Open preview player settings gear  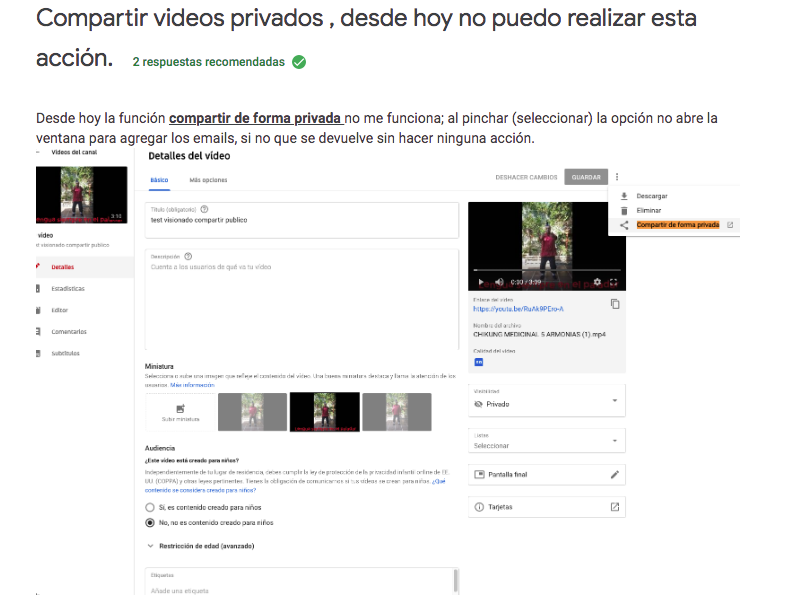click(597, 282)
